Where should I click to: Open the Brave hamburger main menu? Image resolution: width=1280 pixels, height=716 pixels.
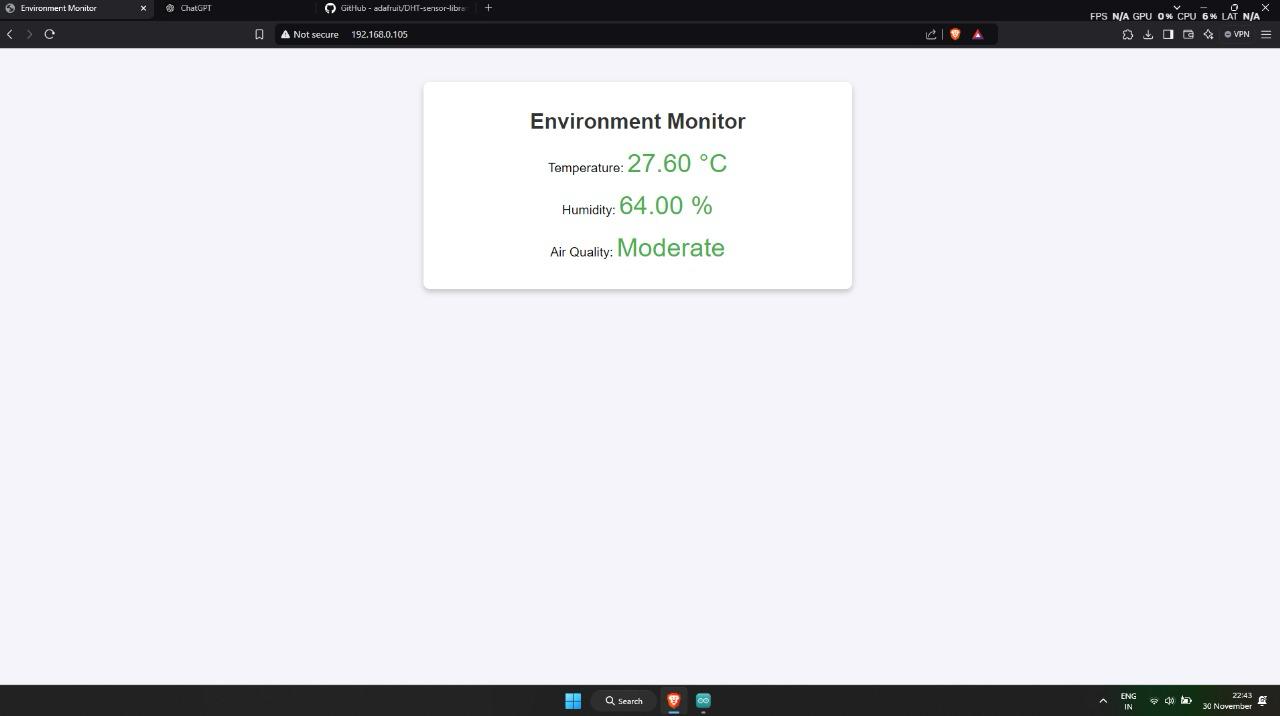click(1266, 34)
